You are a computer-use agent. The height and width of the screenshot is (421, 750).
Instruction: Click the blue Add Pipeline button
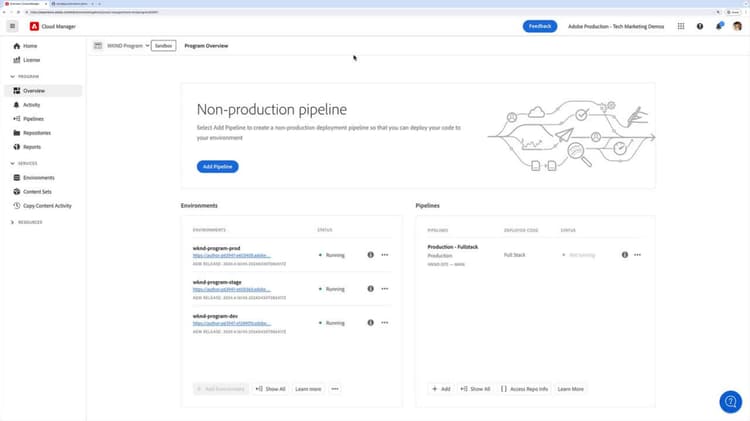pyautogui.click(x=217, y=167)
